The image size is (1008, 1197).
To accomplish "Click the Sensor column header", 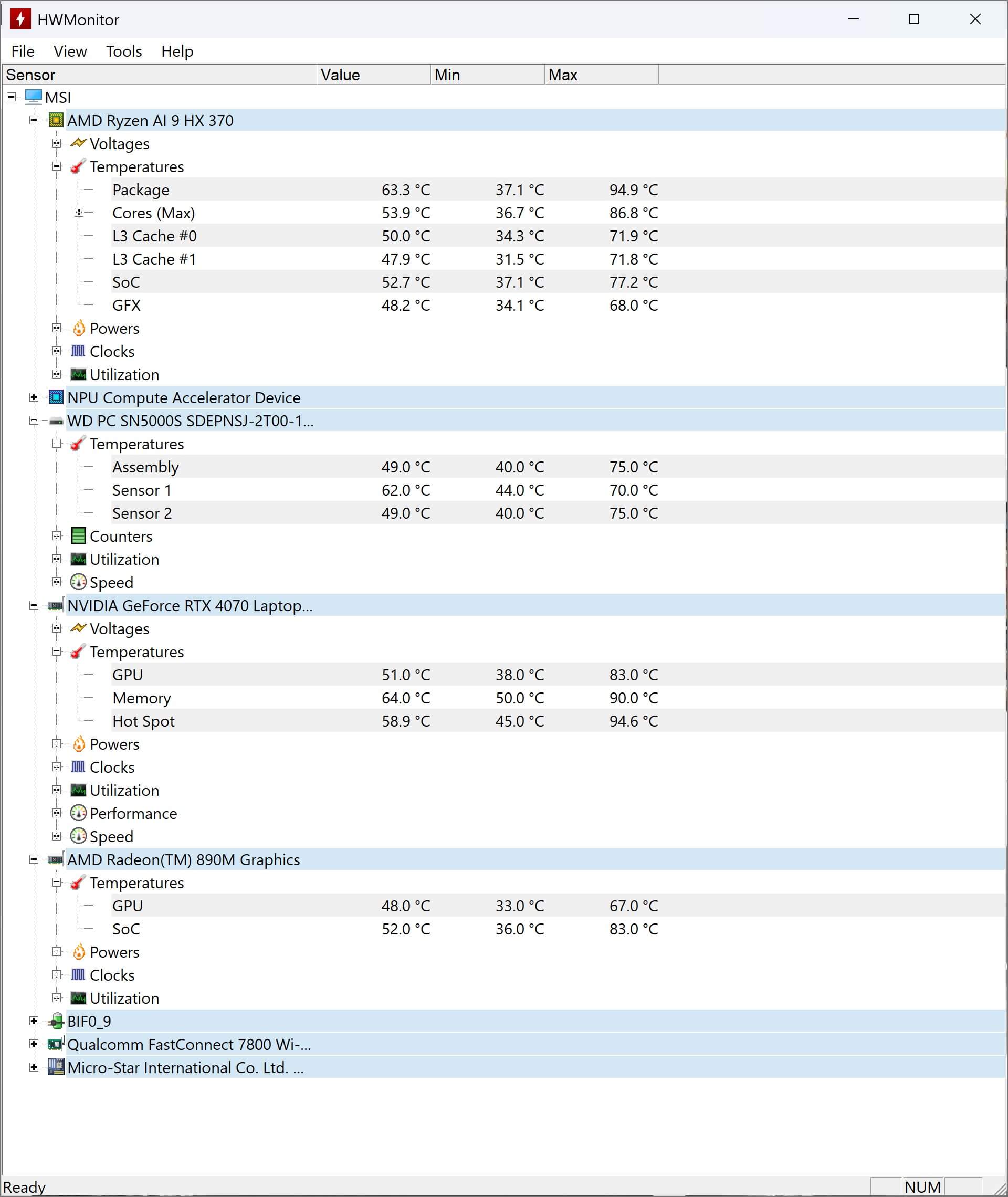I will tap(160, 75).
